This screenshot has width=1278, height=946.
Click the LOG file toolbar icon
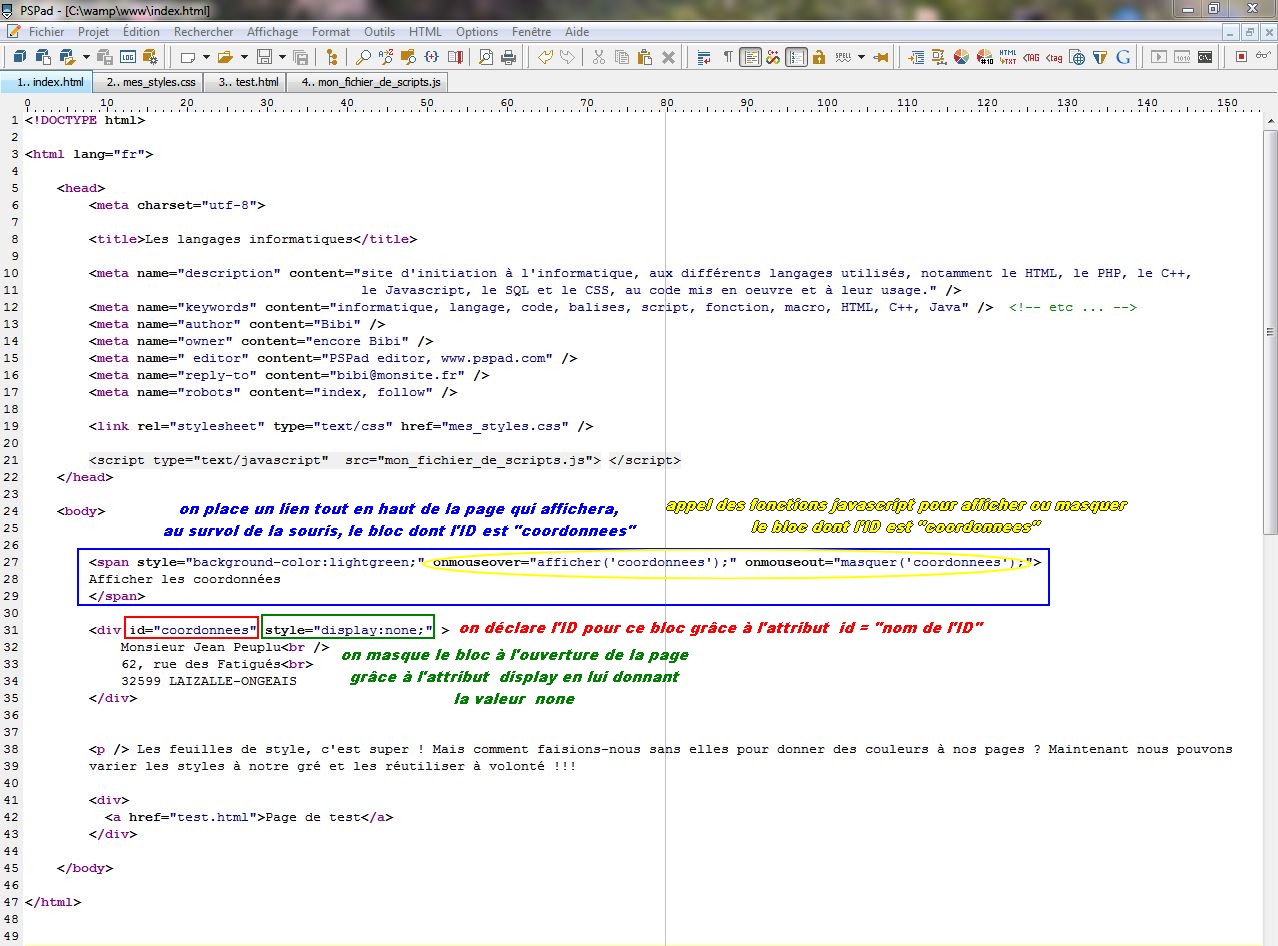click(x=129, y=57)
